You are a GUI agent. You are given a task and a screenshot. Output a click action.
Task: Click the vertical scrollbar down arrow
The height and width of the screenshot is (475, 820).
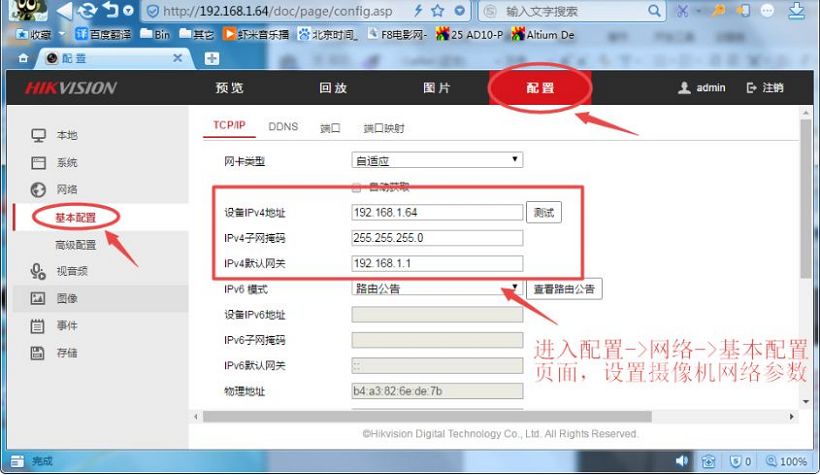tap(806, 402)
